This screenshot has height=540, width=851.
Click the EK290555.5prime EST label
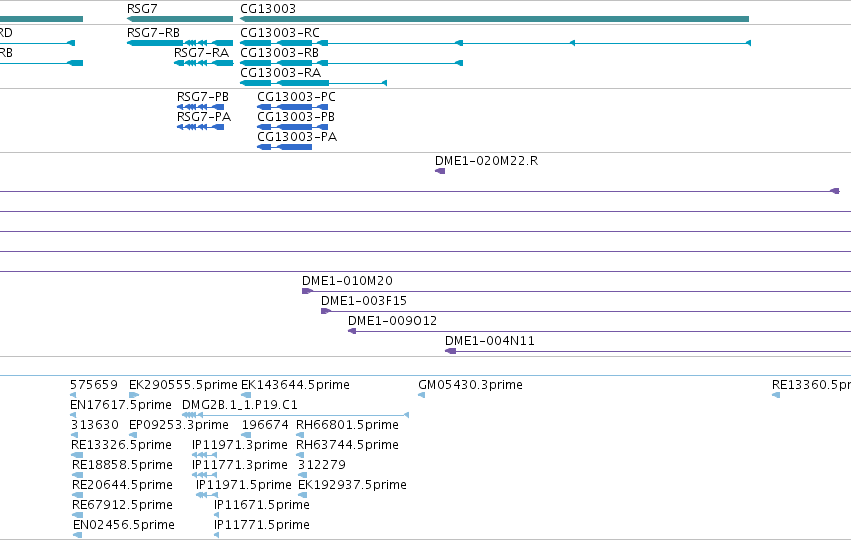pos(183,385)
